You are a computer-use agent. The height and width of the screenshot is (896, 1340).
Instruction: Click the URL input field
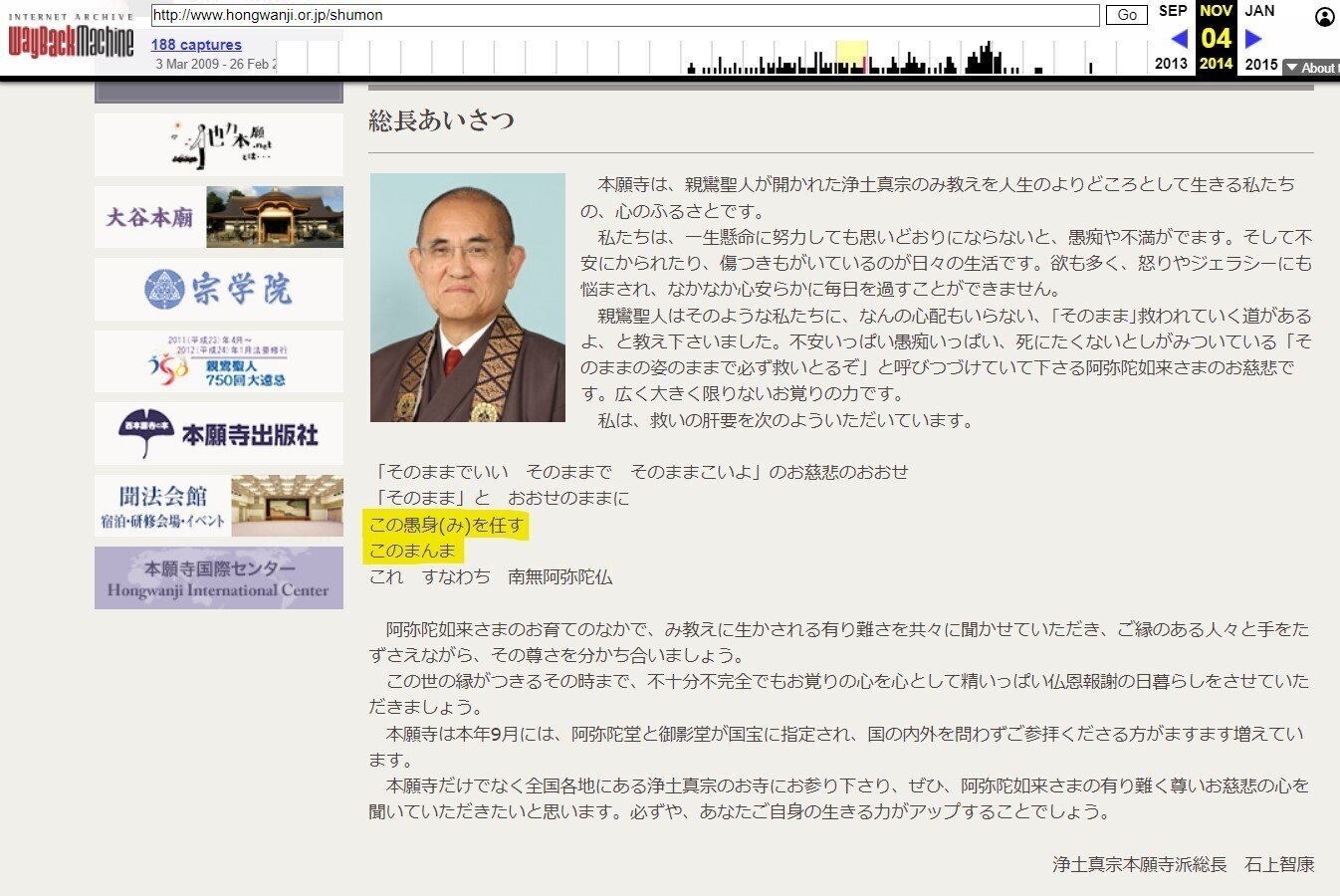[625, 15]
